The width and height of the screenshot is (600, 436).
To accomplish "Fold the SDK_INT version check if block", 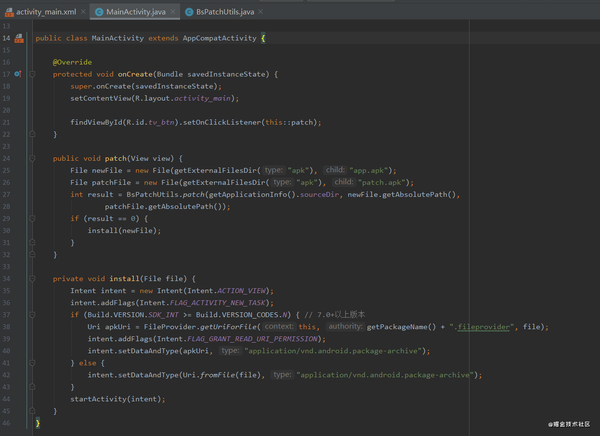I will coord(34,314).
